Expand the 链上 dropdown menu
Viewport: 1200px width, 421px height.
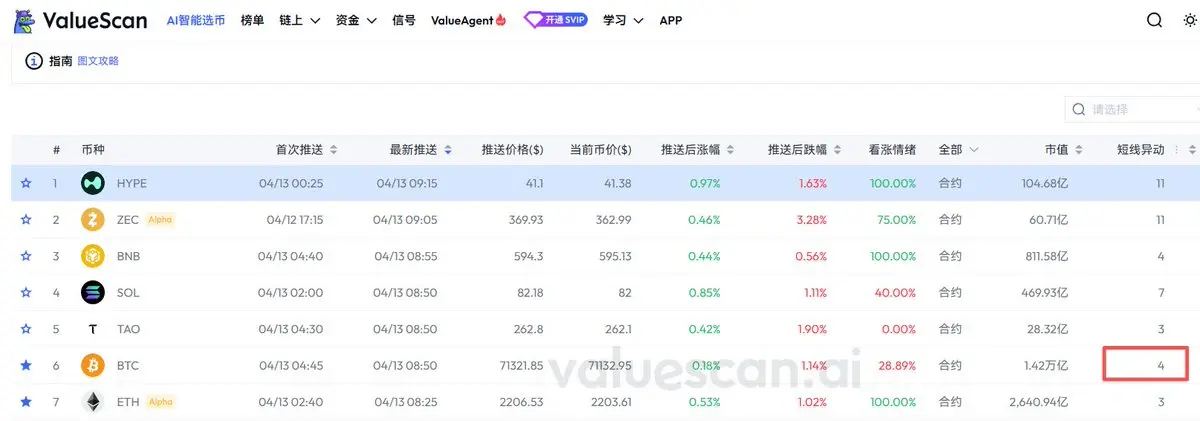pos(300,20)
